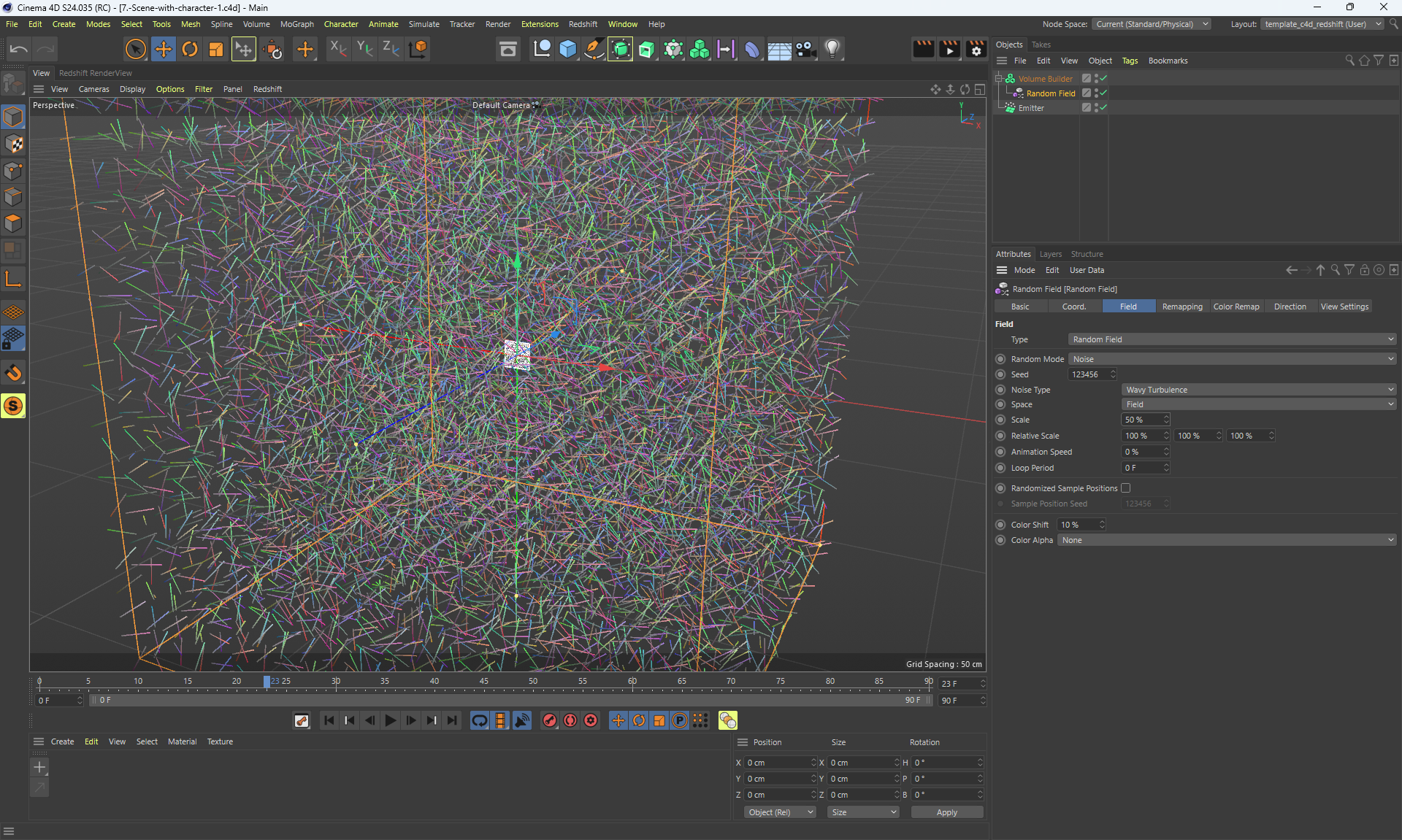Expand the Color Alpha dropdown
The image size is (1402, 840).
pyautogui.click(x=1227, y=540)
